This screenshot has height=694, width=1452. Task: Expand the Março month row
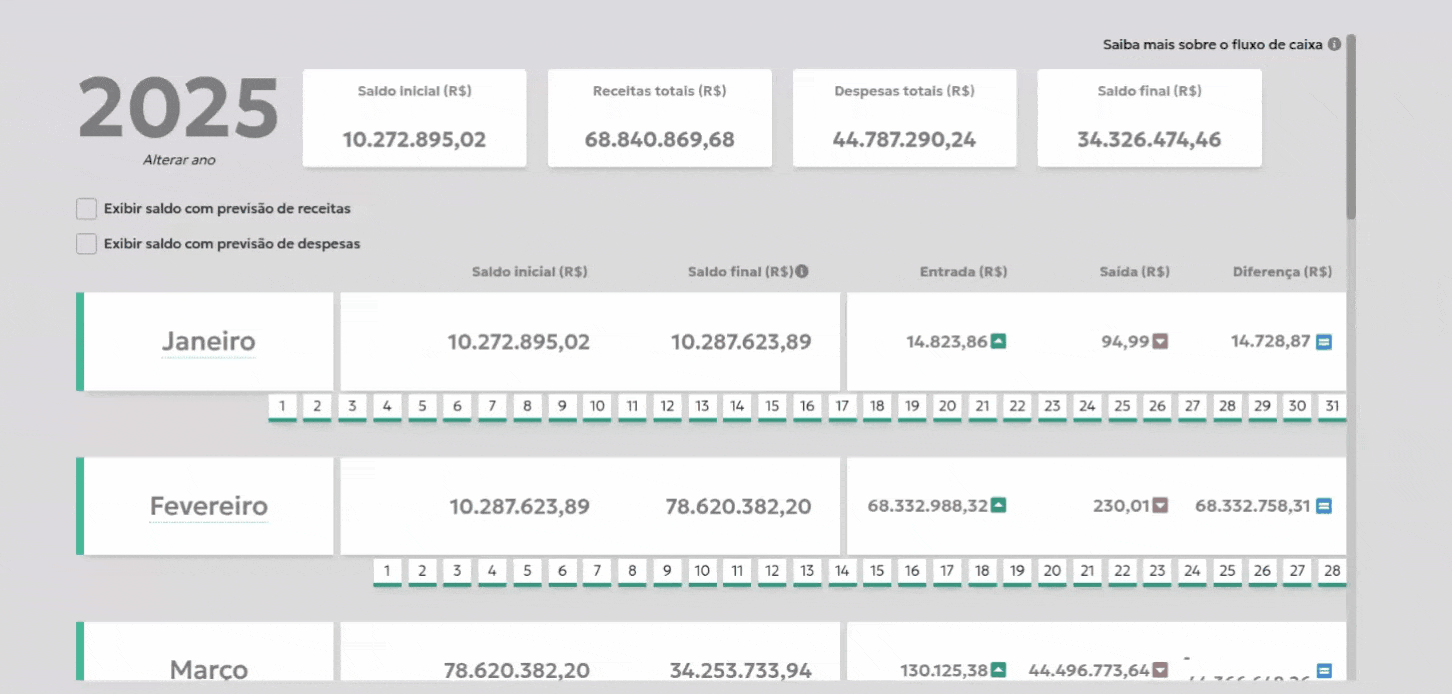click(208, 669)
